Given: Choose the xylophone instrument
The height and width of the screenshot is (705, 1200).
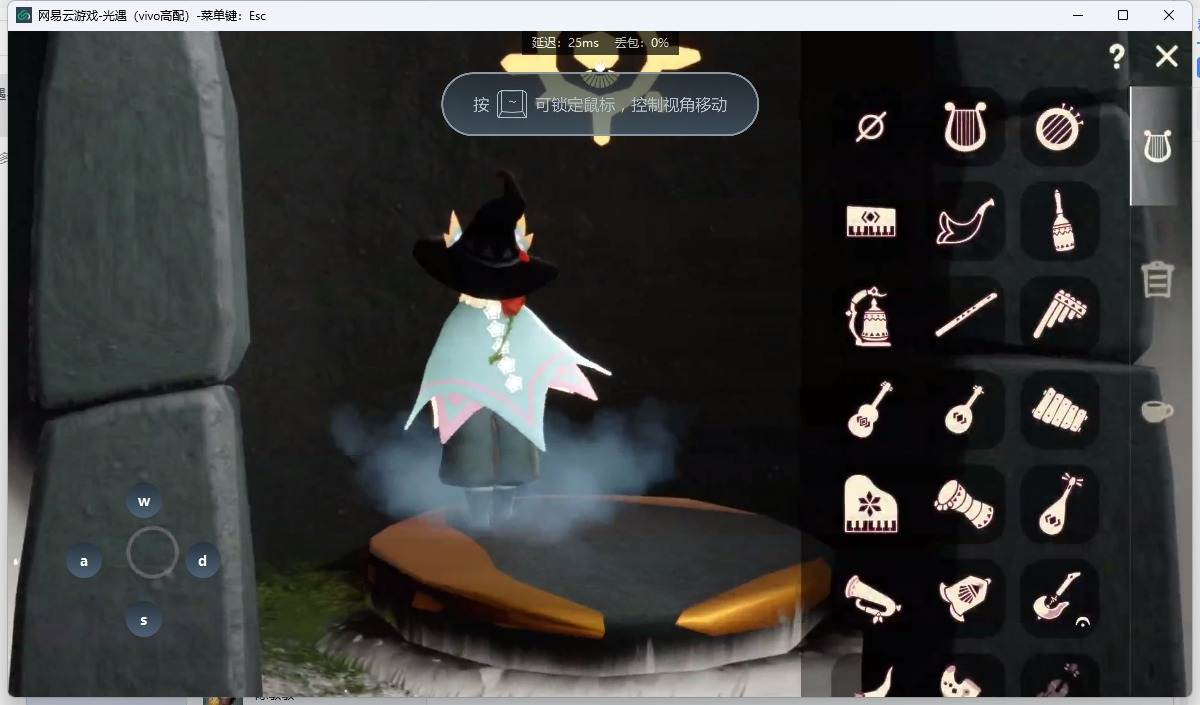Looking at the screenshot, I should coord(1060,409).
